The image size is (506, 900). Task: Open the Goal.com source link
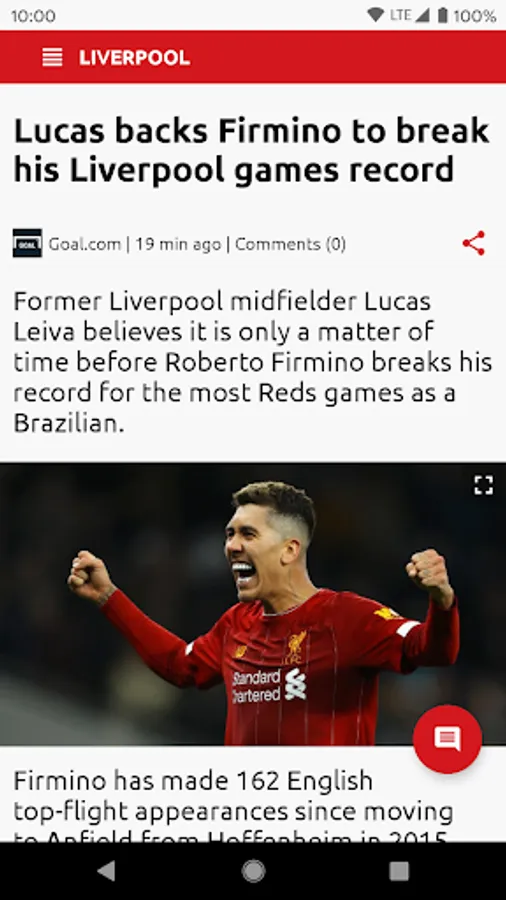click(84, 244)
